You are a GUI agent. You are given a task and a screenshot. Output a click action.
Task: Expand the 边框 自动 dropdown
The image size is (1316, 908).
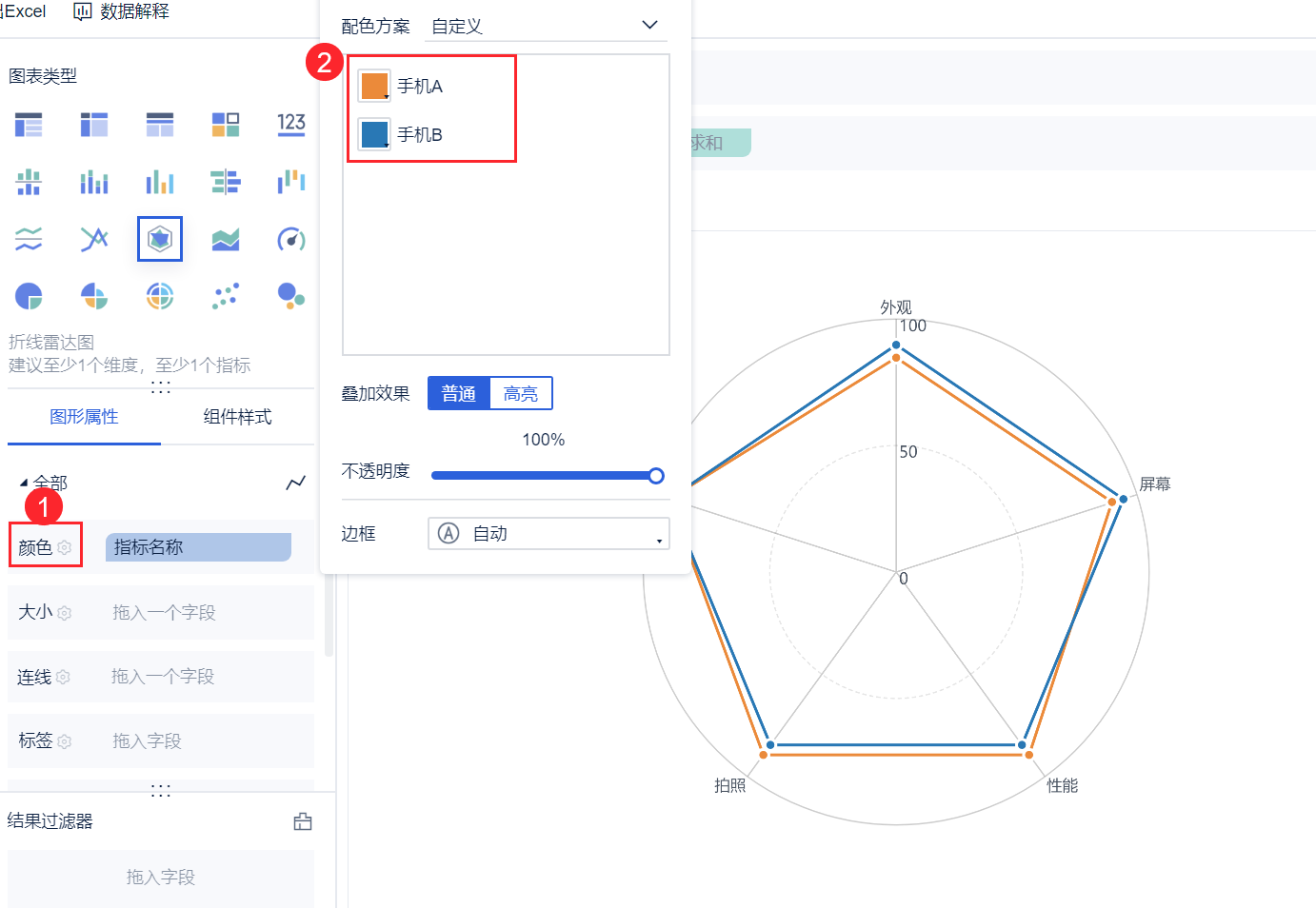548,534
